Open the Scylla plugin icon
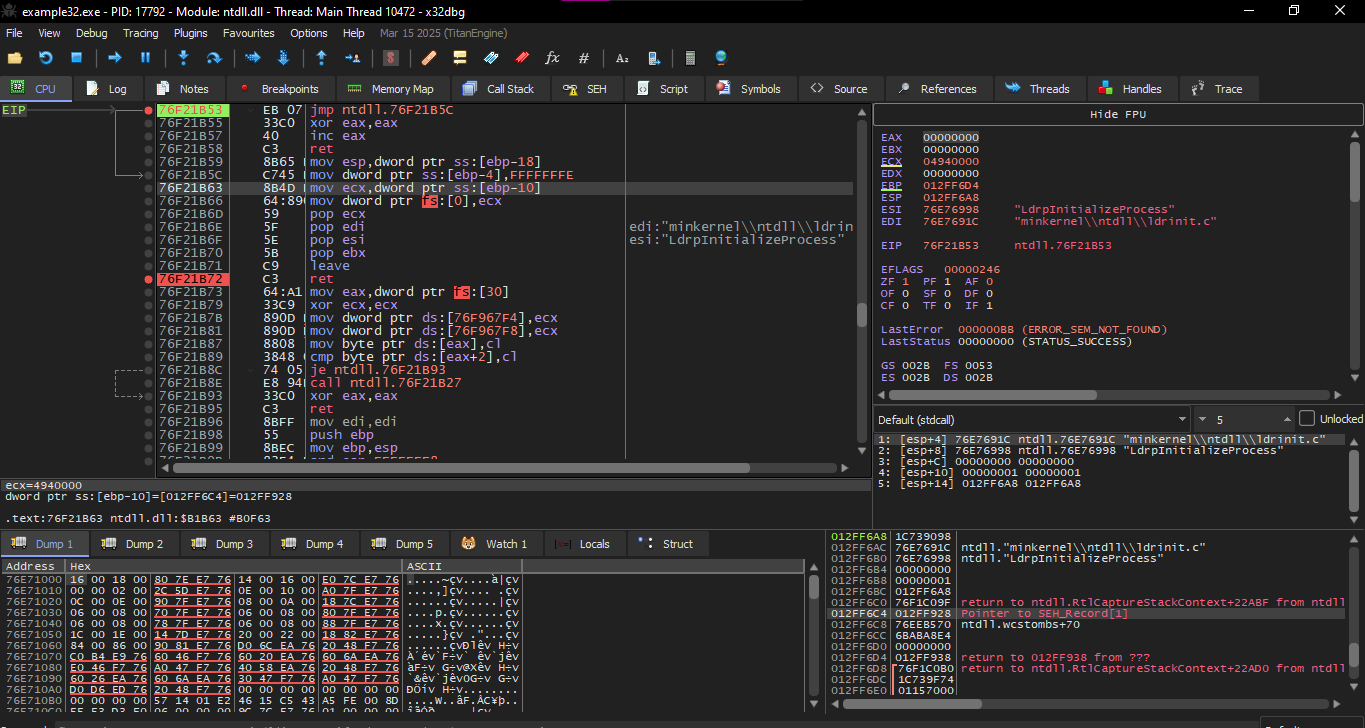This screenshot has width=1365, height=728. click(391, 58)
